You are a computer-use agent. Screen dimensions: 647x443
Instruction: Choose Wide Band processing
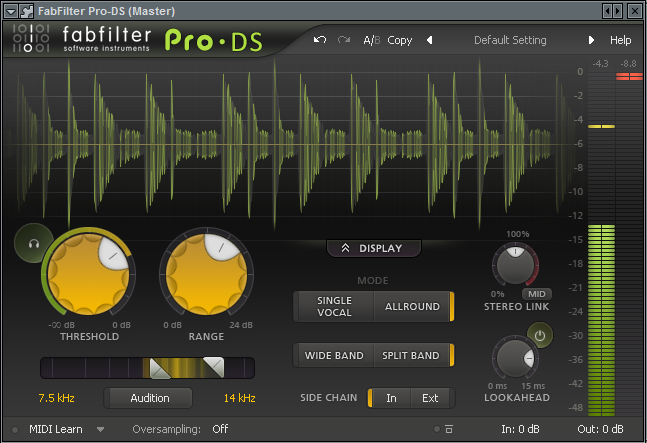[334, 355]
